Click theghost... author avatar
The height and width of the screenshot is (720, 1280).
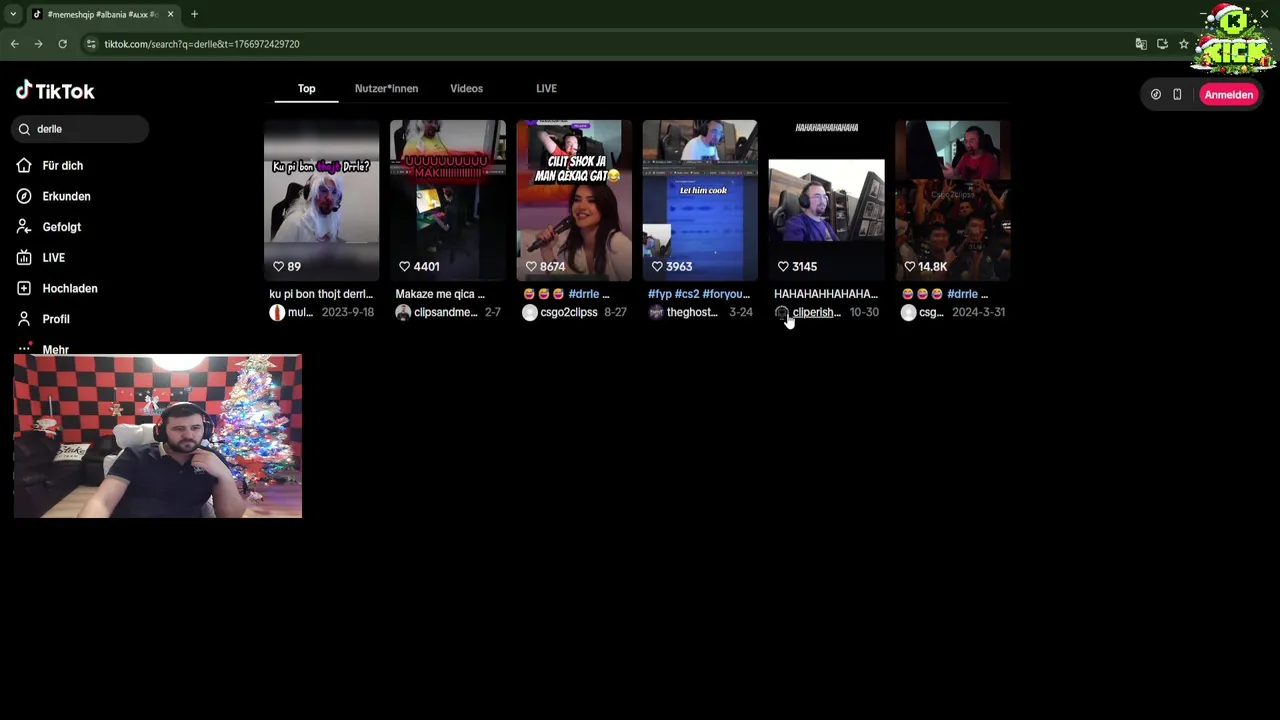656,313
